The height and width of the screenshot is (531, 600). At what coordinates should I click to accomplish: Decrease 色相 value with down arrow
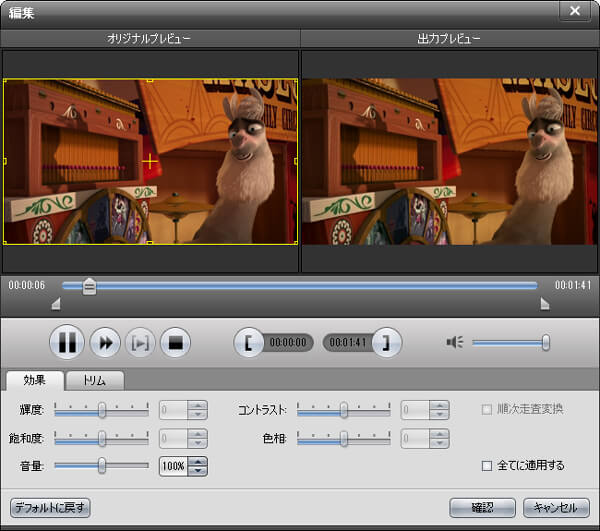tap(439, 443)
